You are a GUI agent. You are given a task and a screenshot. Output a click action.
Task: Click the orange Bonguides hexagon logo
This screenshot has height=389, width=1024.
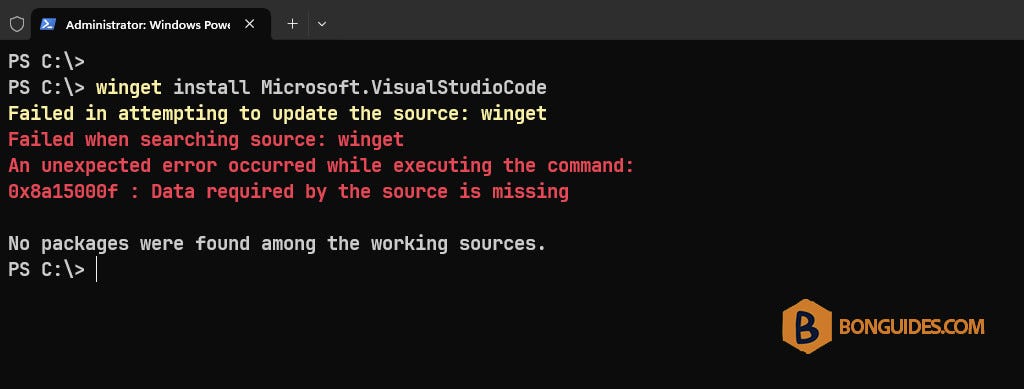pyautogui.click(x=807, y=326)
